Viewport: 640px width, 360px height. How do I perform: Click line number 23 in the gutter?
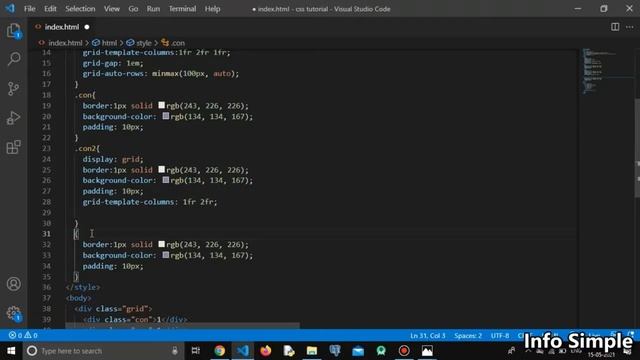pyautogui.click(x=46, y=149)
